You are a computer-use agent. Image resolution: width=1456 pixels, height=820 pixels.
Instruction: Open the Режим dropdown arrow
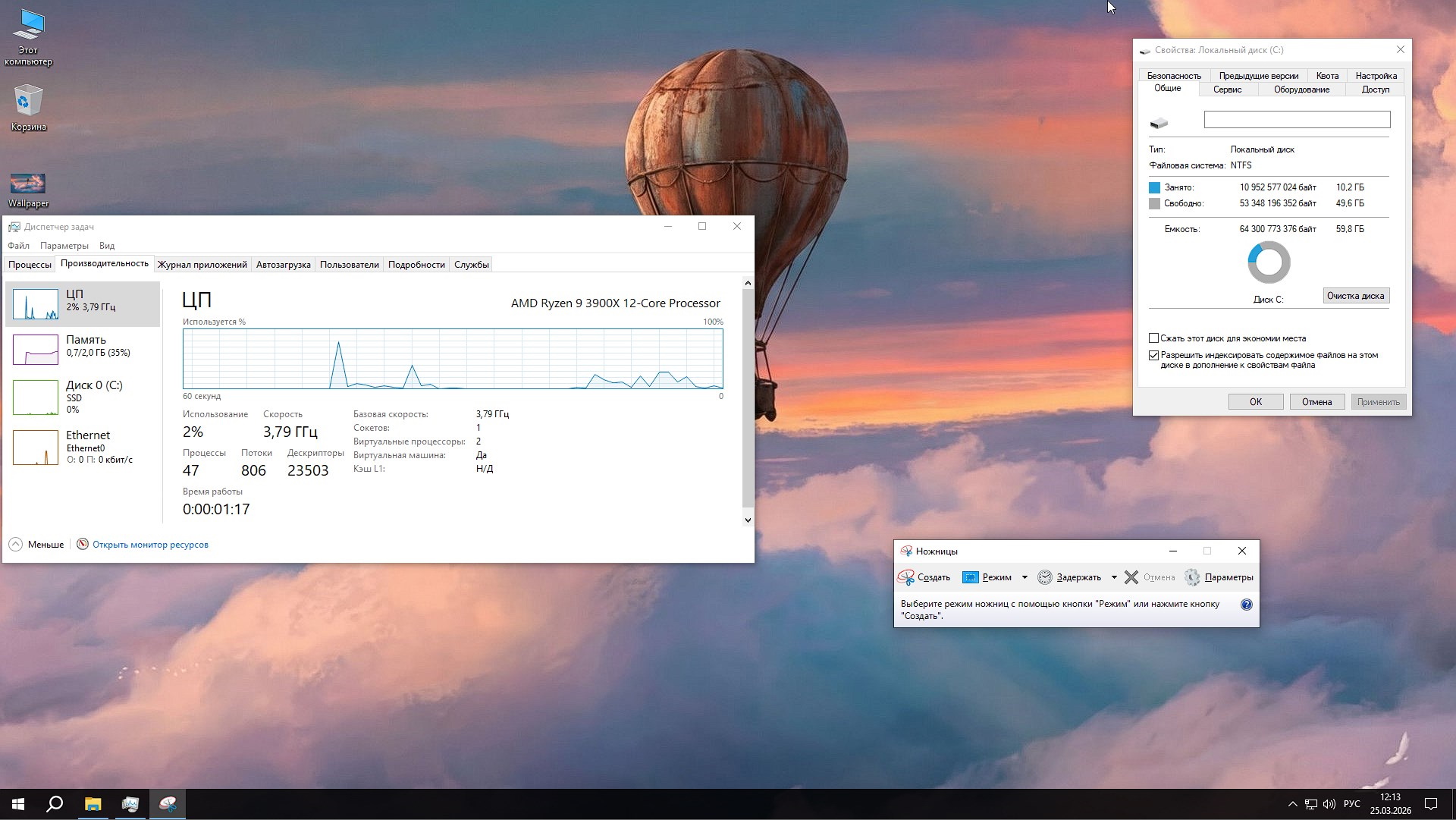pos(1024,577)
